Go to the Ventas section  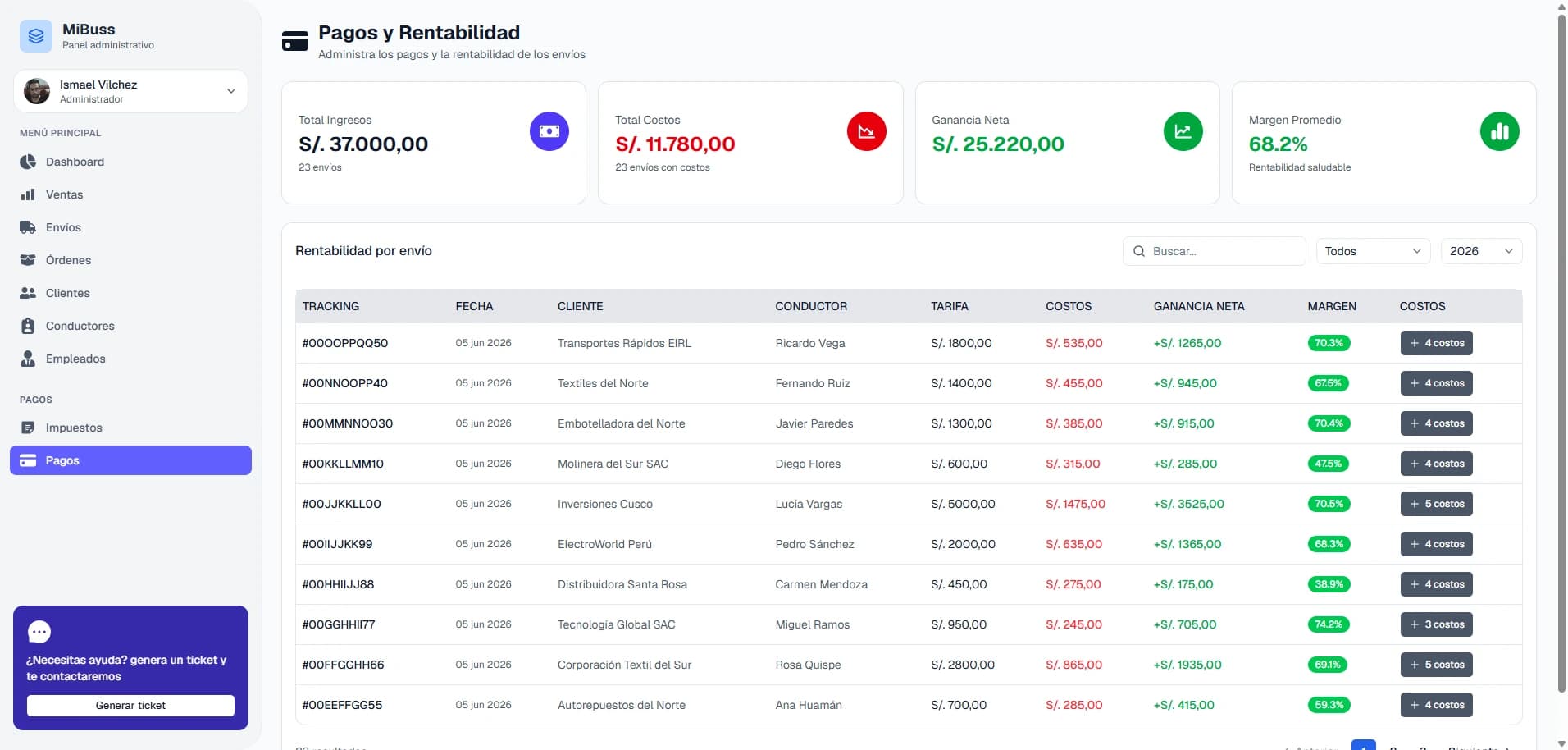(x=130, y=194)
